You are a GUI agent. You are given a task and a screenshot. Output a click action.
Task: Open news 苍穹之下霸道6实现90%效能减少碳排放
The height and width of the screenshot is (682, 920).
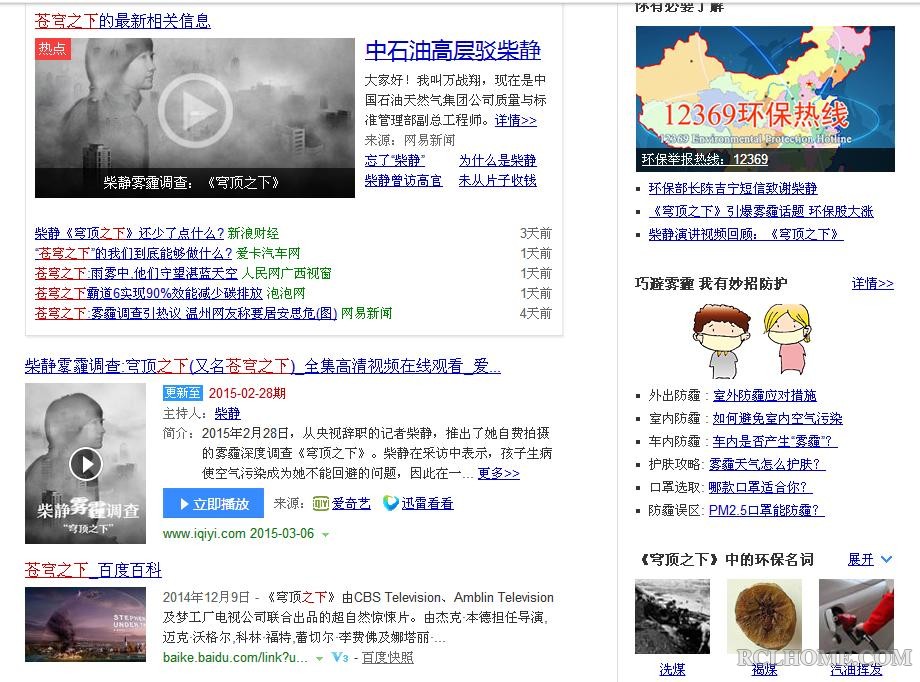148,293
